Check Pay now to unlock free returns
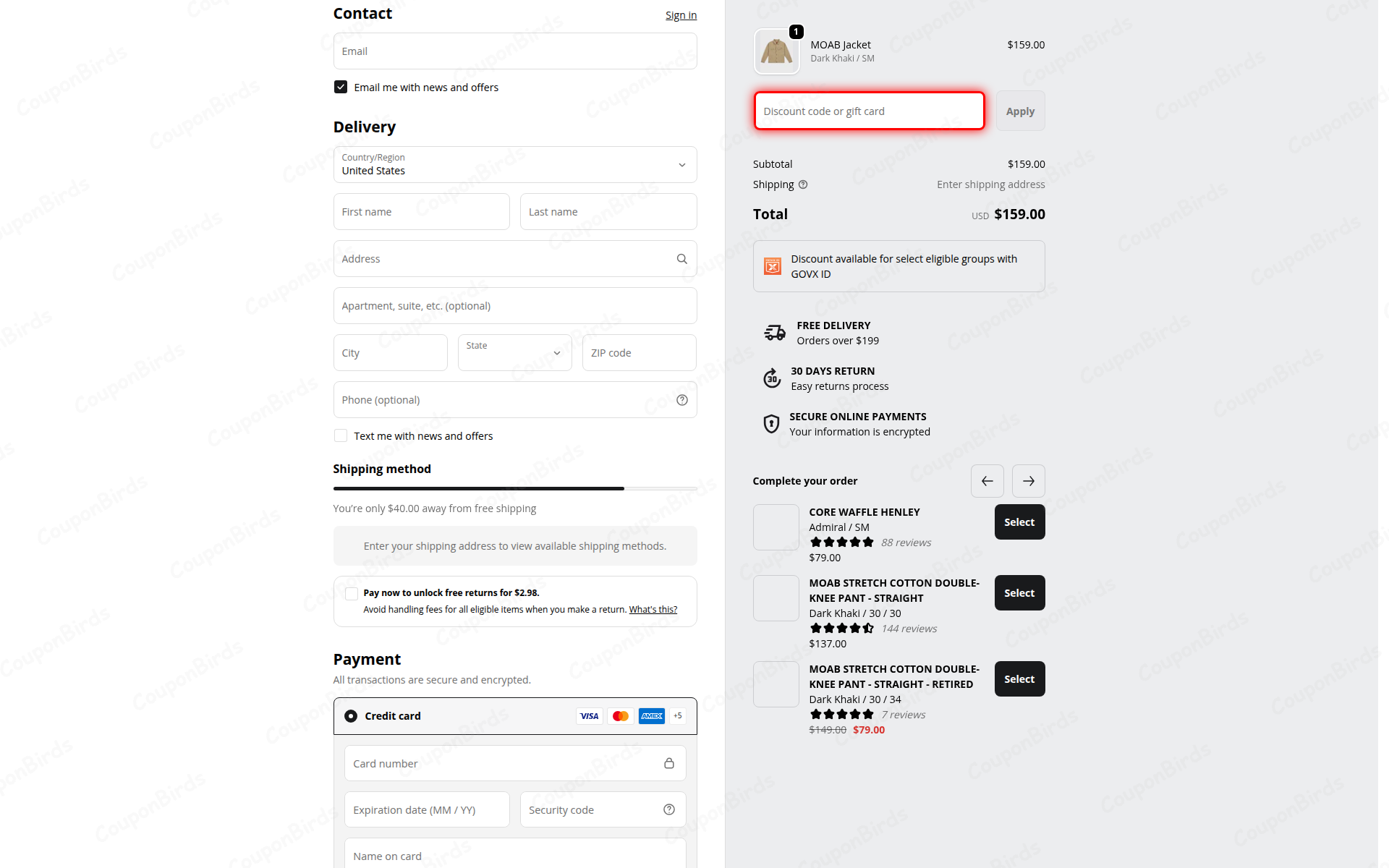The image size is (1389, 868). (352, 593)
